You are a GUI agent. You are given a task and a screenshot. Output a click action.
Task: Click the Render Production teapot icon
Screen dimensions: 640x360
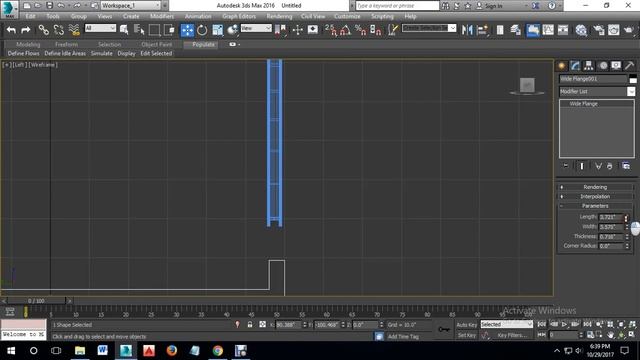click(629, 30)
